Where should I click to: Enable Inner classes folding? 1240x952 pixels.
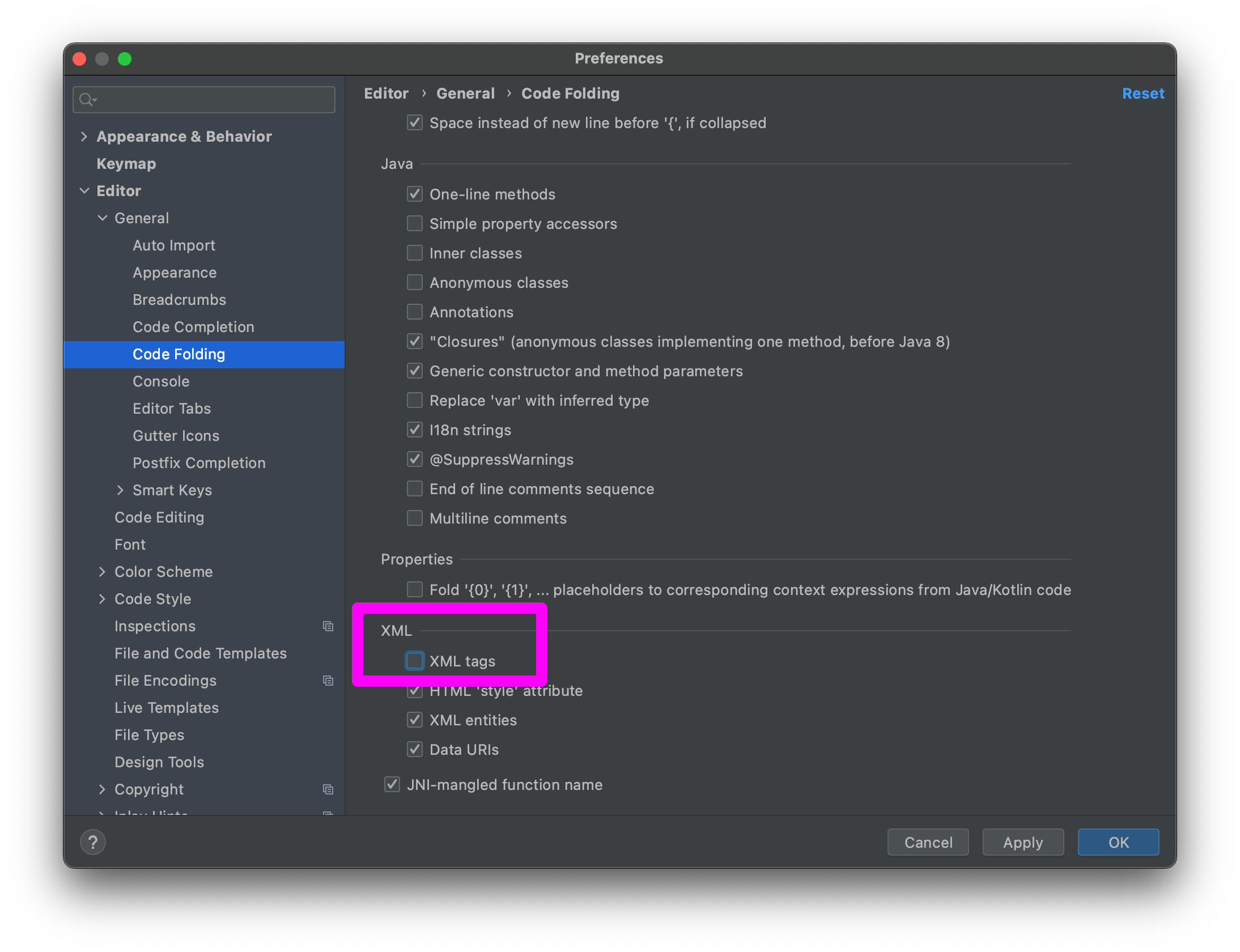click(x=415, y=253)
